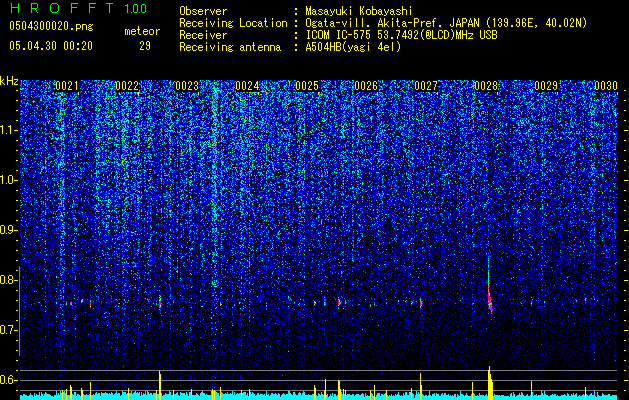The image size is (629, 400).
Task: Click the meteor count label
Action: pos(142,31)
